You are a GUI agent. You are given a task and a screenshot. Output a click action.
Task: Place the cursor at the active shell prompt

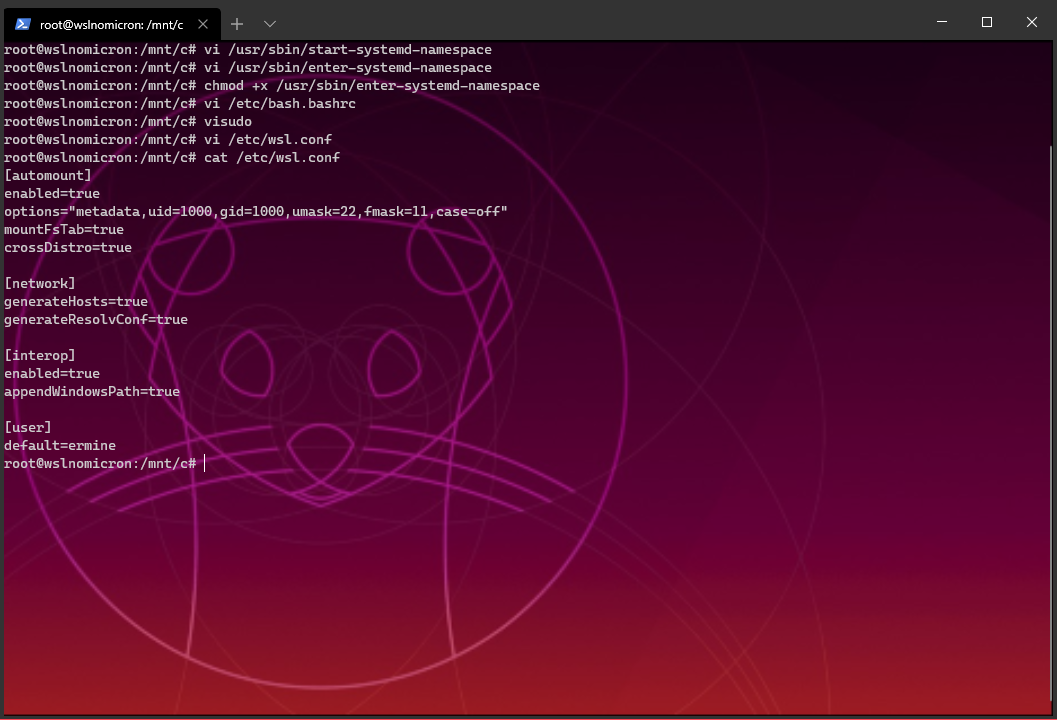tap(203, 463)
